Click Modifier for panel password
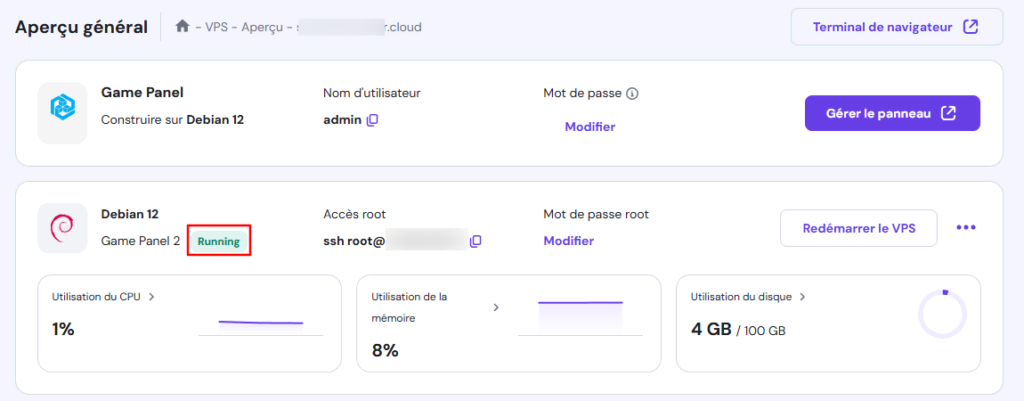The image size is (1024, 401). coord(590,127)
